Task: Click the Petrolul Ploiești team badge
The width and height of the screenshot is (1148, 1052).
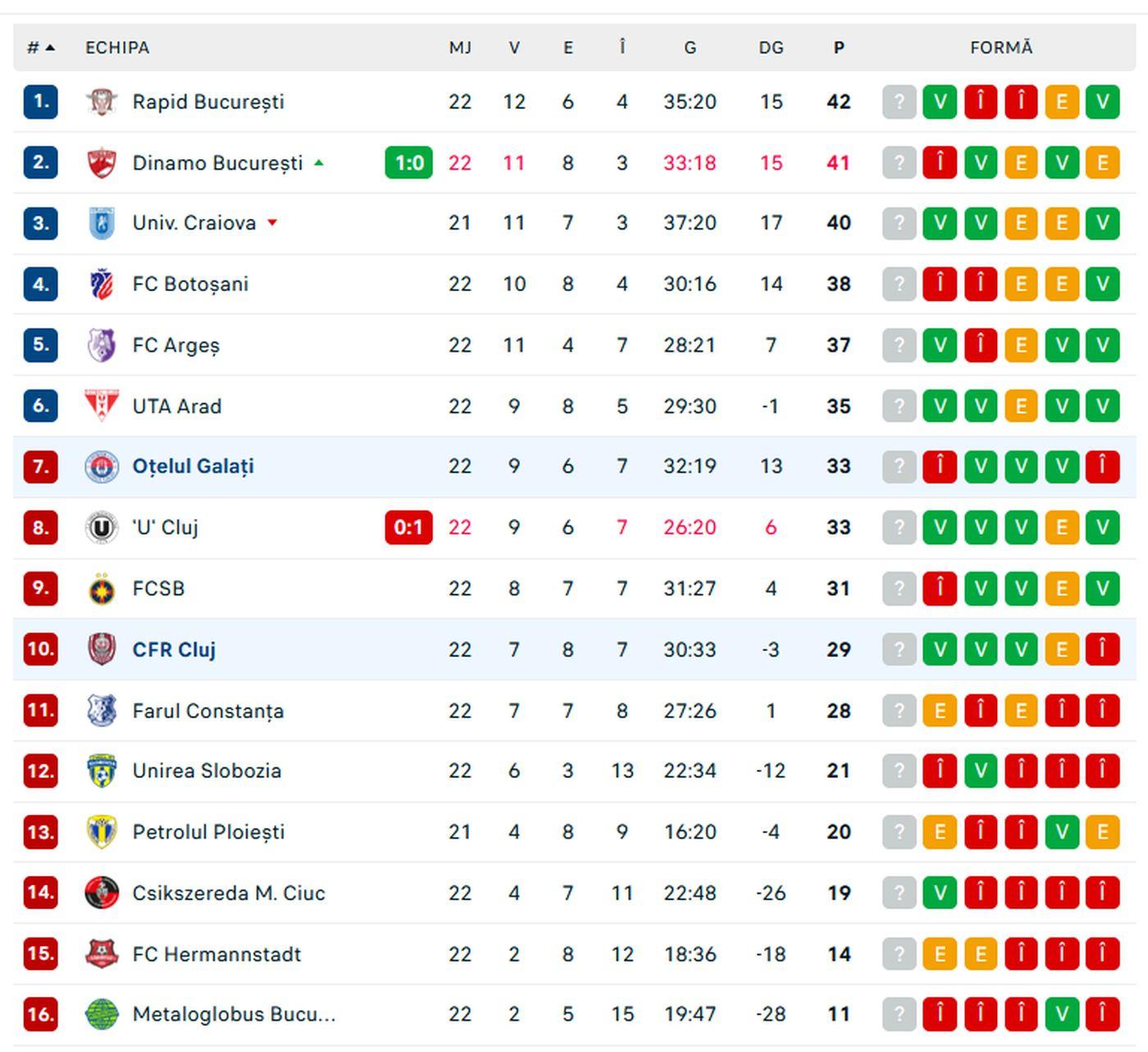Action: click(x=102, y=832)
